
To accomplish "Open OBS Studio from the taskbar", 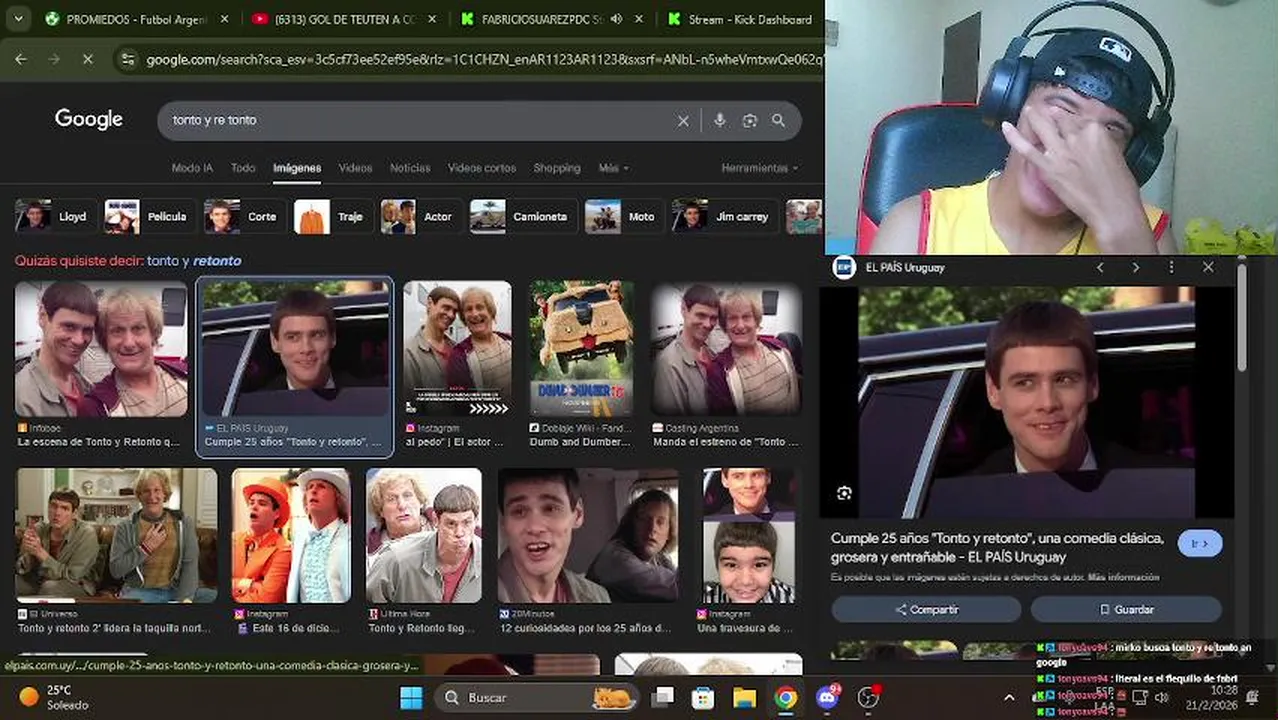I will 868,697.
